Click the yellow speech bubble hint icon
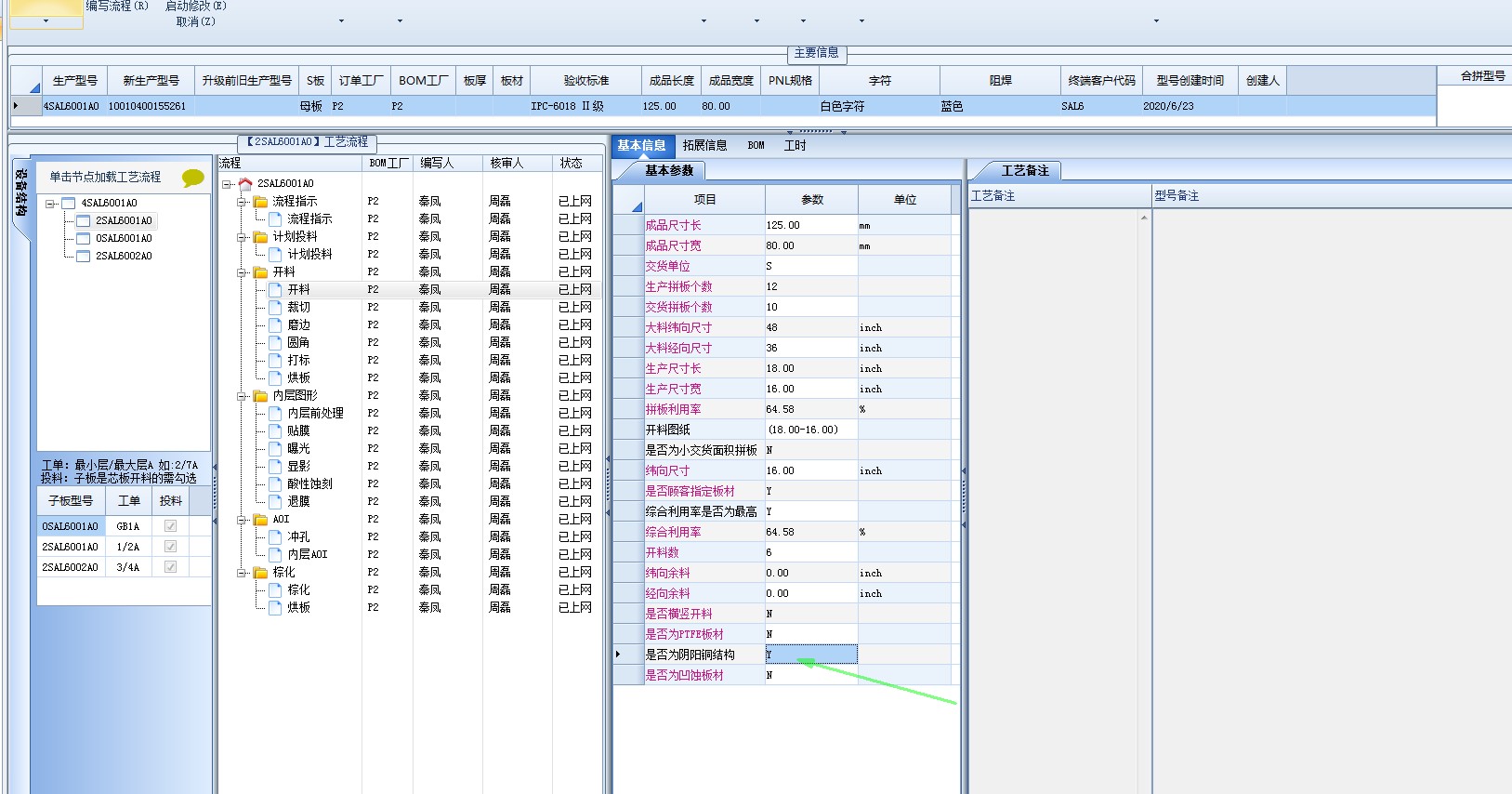Viewport: 1512px width, 794px height. point(192,178)
